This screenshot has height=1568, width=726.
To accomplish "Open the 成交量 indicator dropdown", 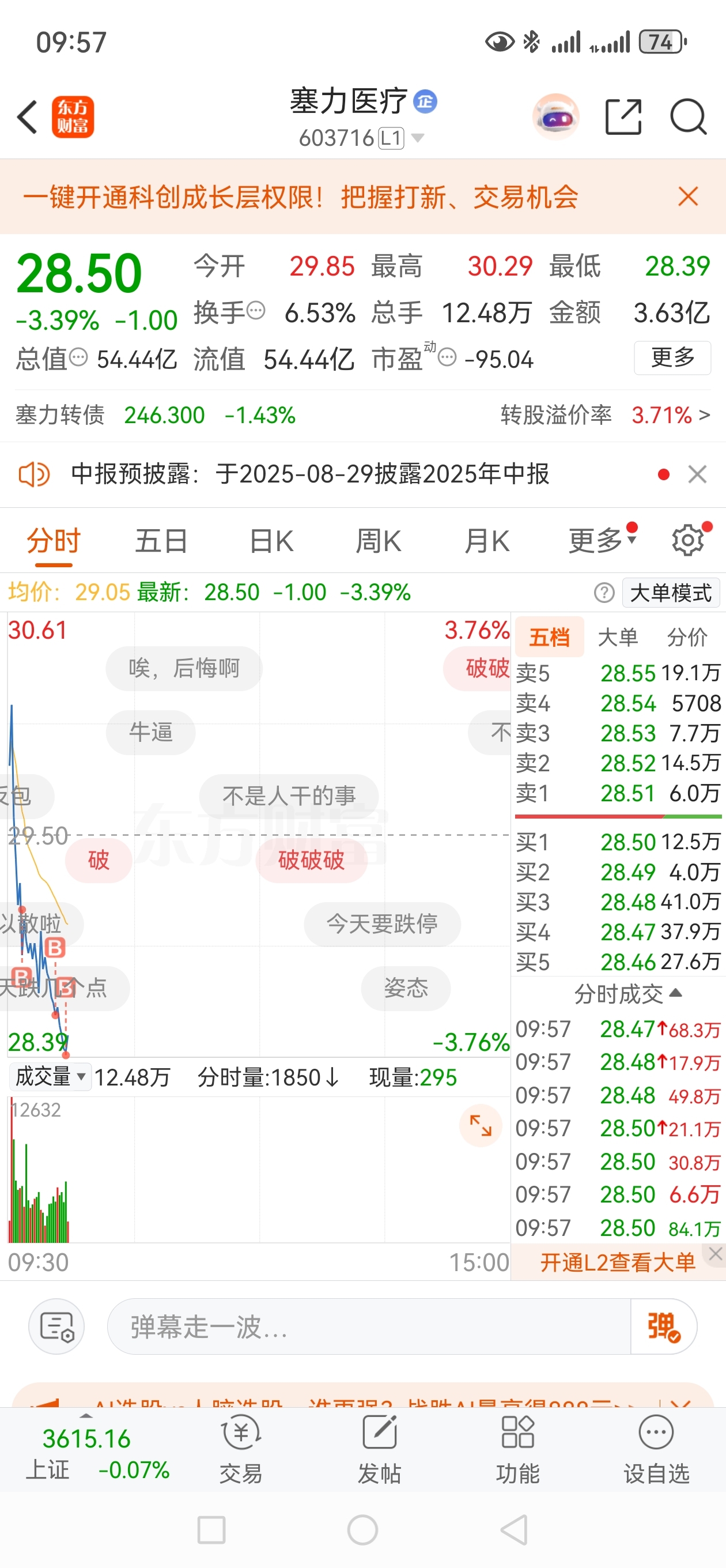I will pyautogui.click(x=50, y=1076).
